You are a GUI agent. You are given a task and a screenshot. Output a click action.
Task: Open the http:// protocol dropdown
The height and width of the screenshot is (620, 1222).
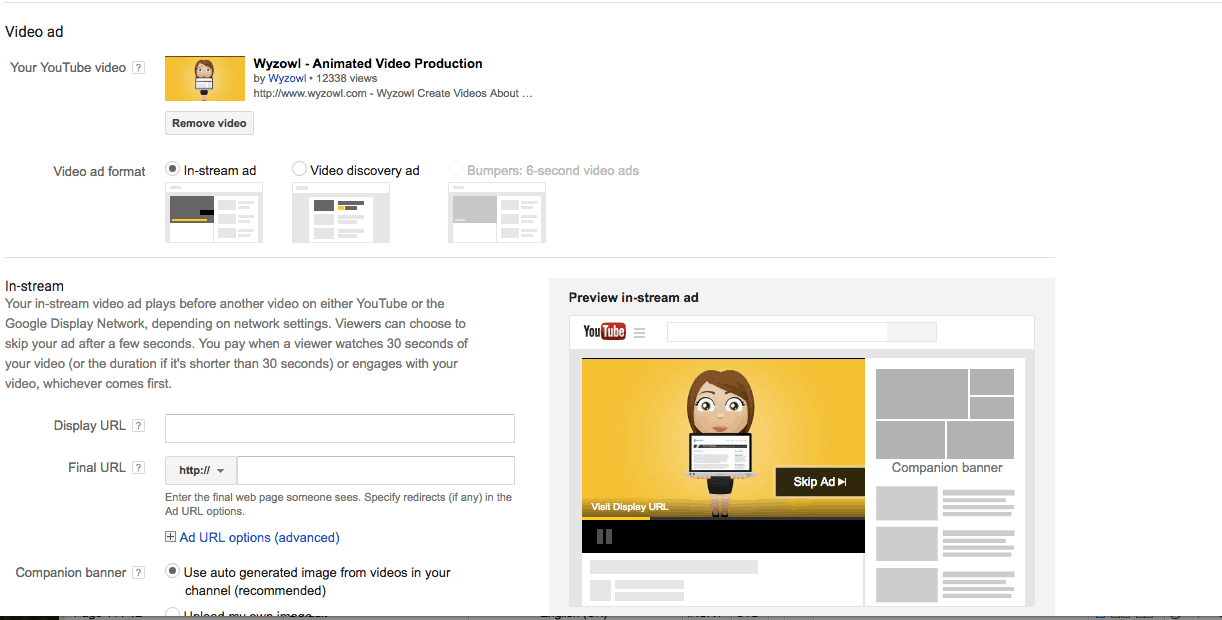[x=200, y=470]
